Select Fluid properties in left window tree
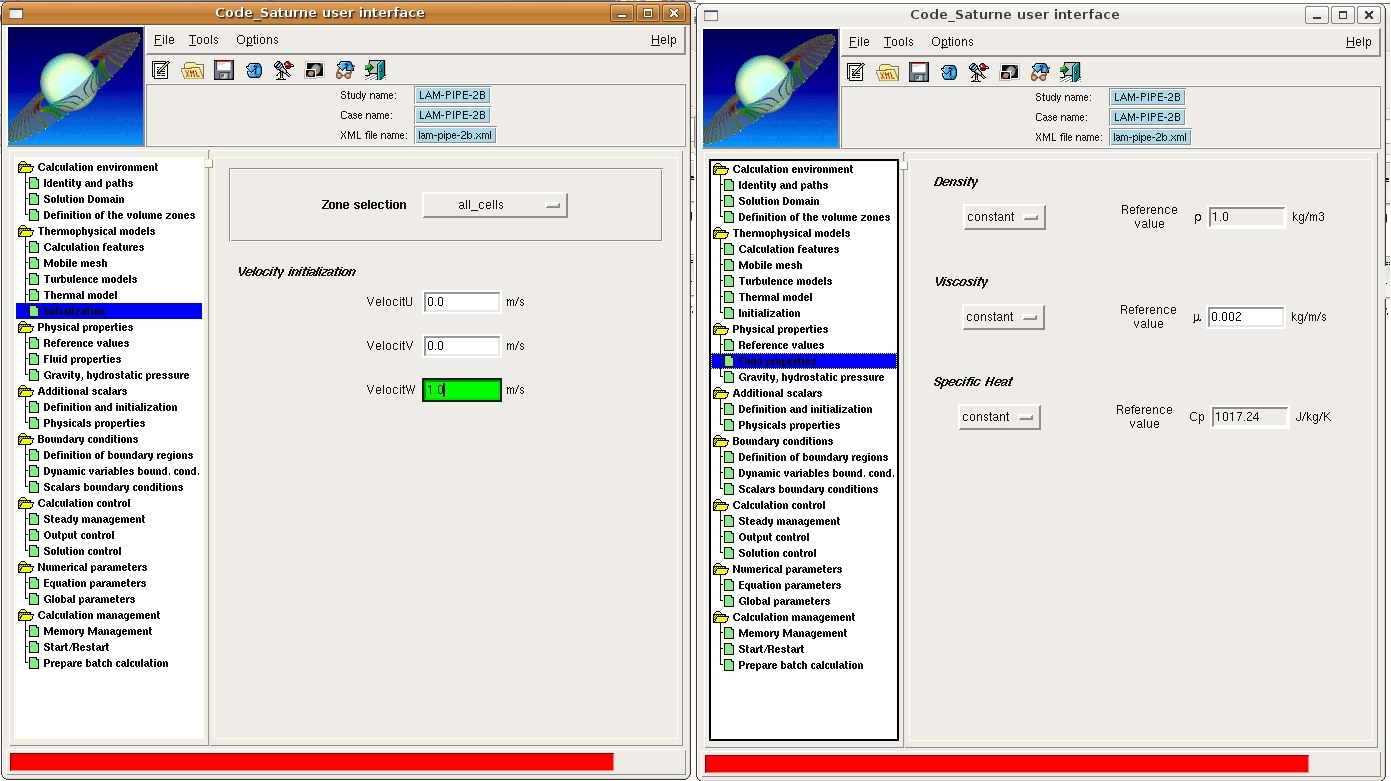Screen dimensions: 1391x781 pyautogui.click(x=82, y=359)
